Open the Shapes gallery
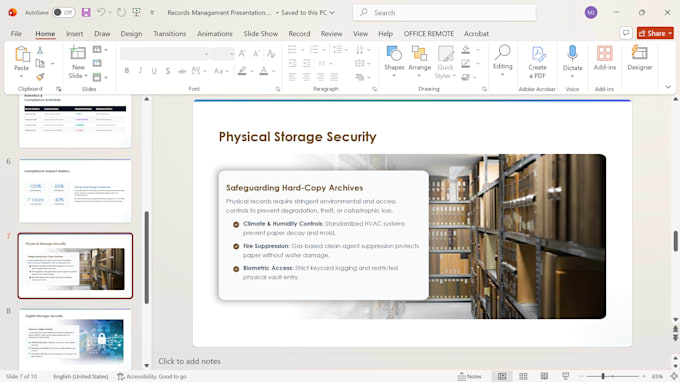680x382 pixels. pyautogui.click(x=394, y=62)
